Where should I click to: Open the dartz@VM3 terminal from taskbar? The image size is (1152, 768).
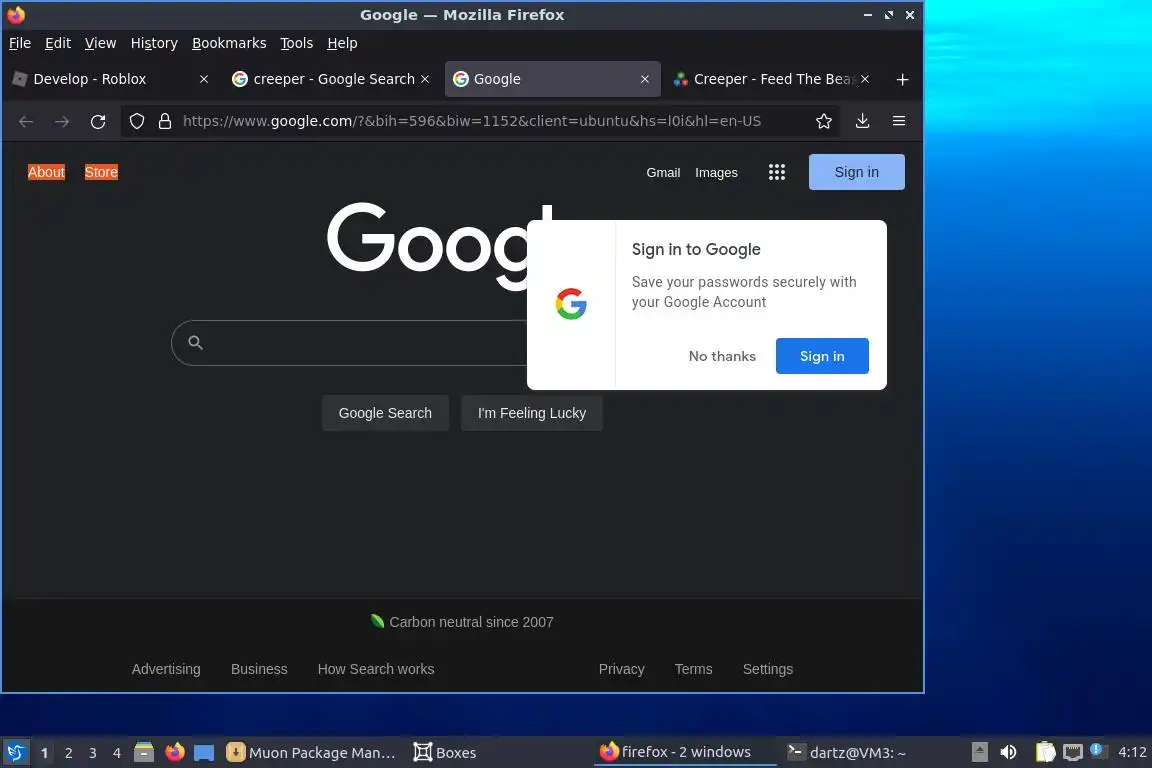846,753
